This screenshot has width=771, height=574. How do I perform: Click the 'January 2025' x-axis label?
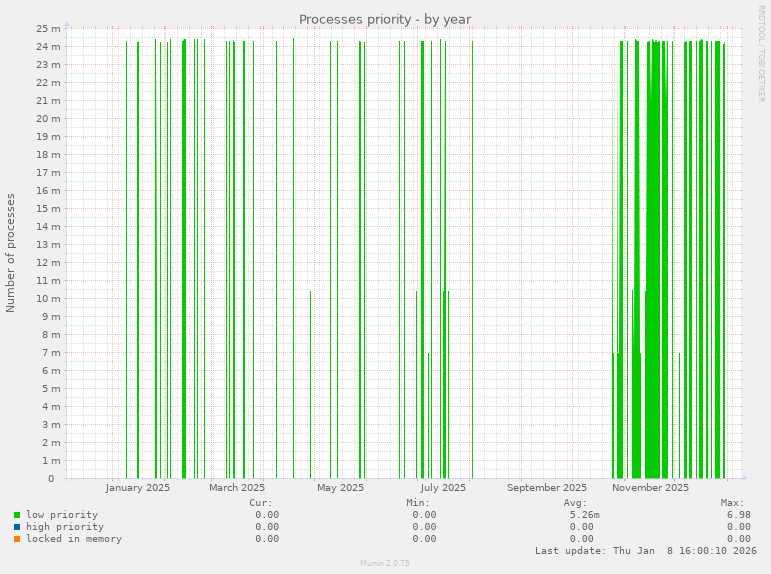coord(138,488)
